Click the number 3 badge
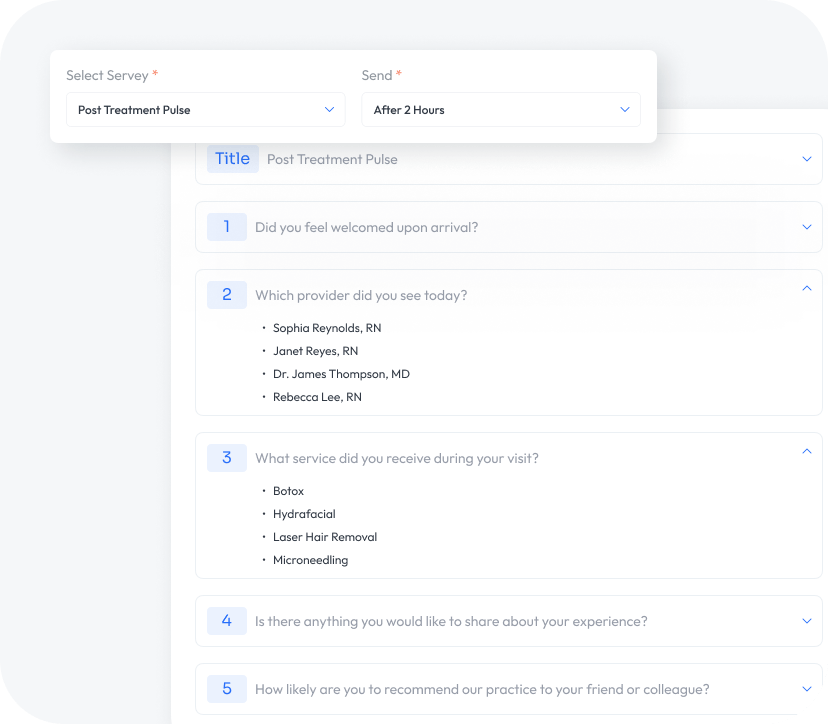Viewport: 829px width, 725px height. [227, 458]
